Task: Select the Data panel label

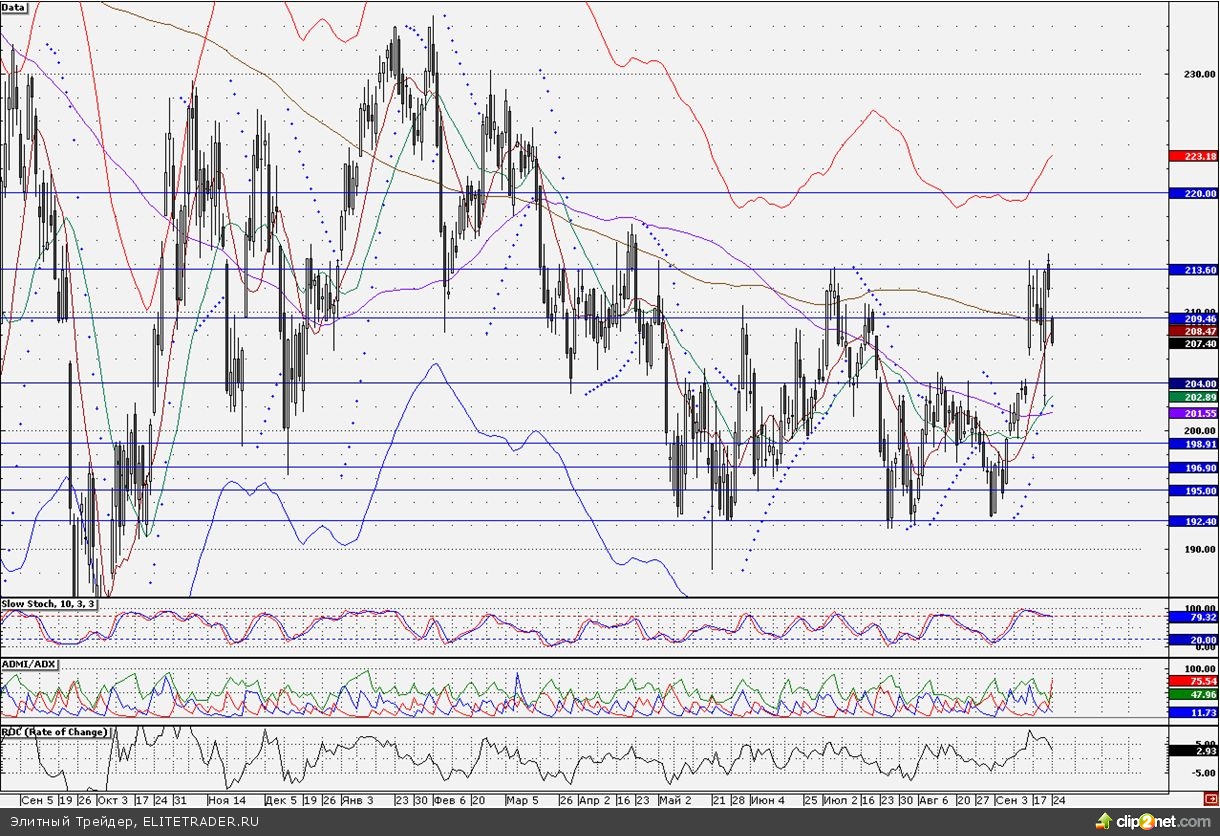Action: click(14, 7)
